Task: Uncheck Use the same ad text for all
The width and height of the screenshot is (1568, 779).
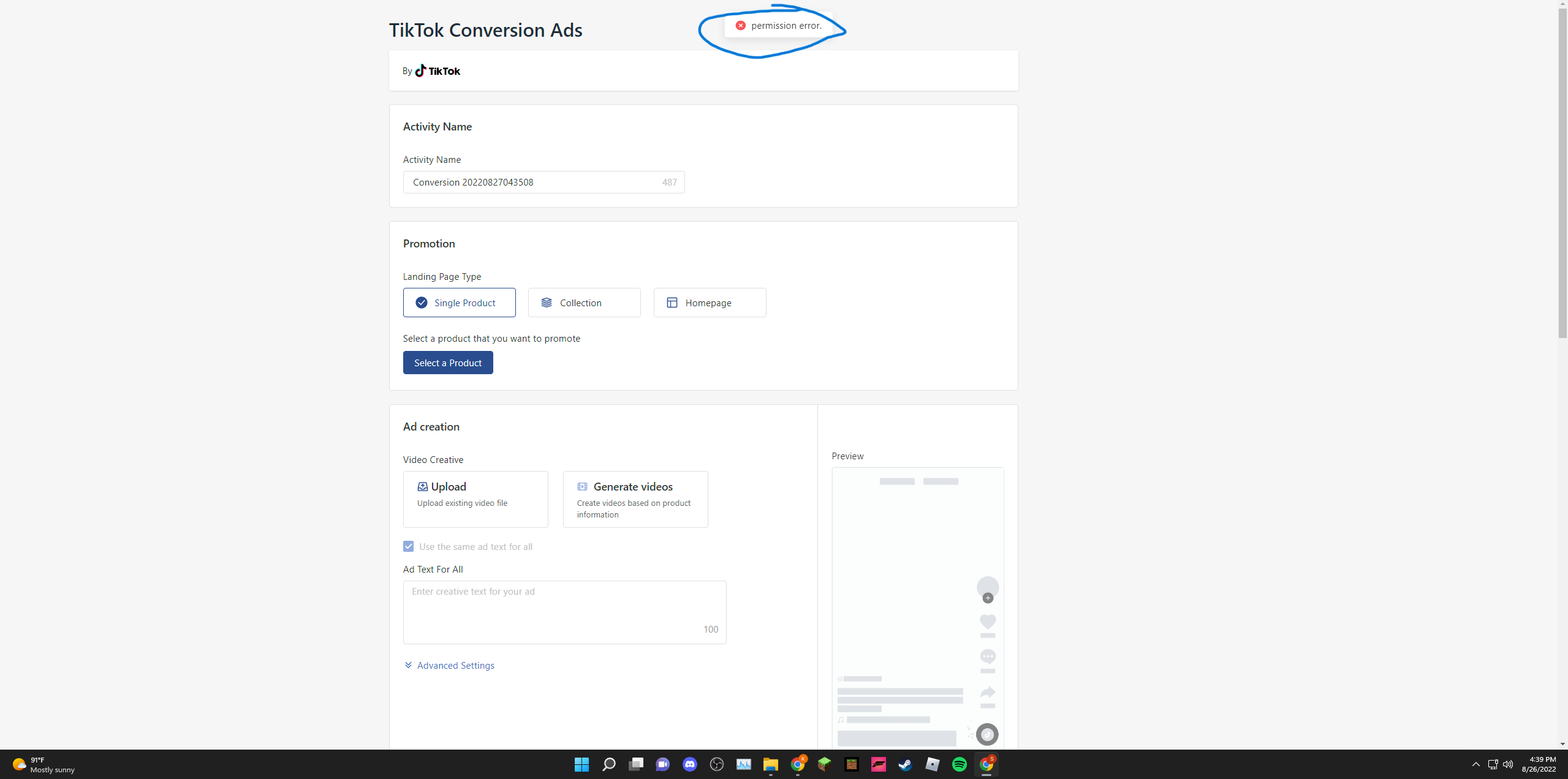Action: [x=409, y=546]
